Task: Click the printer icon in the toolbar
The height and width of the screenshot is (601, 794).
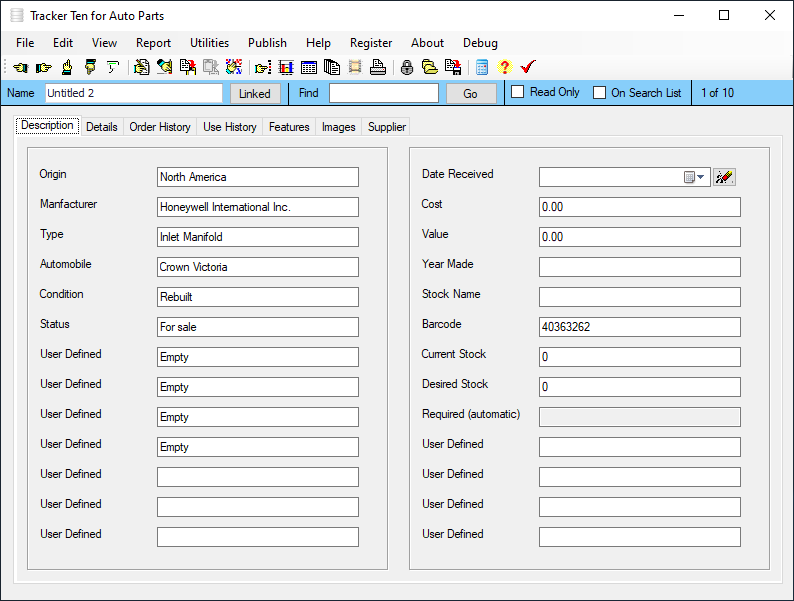Action: [x=378, y=68]
